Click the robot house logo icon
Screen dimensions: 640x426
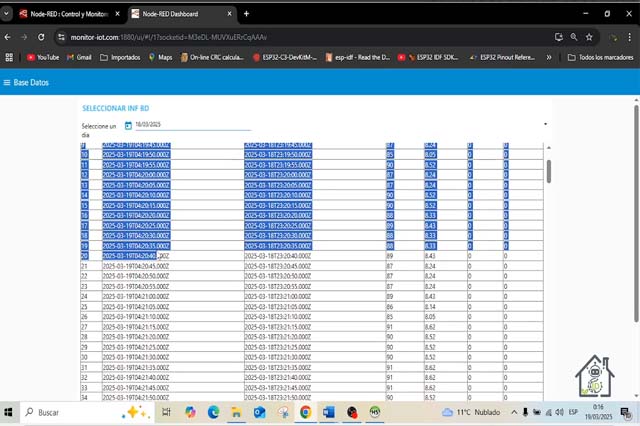point(594,378)
